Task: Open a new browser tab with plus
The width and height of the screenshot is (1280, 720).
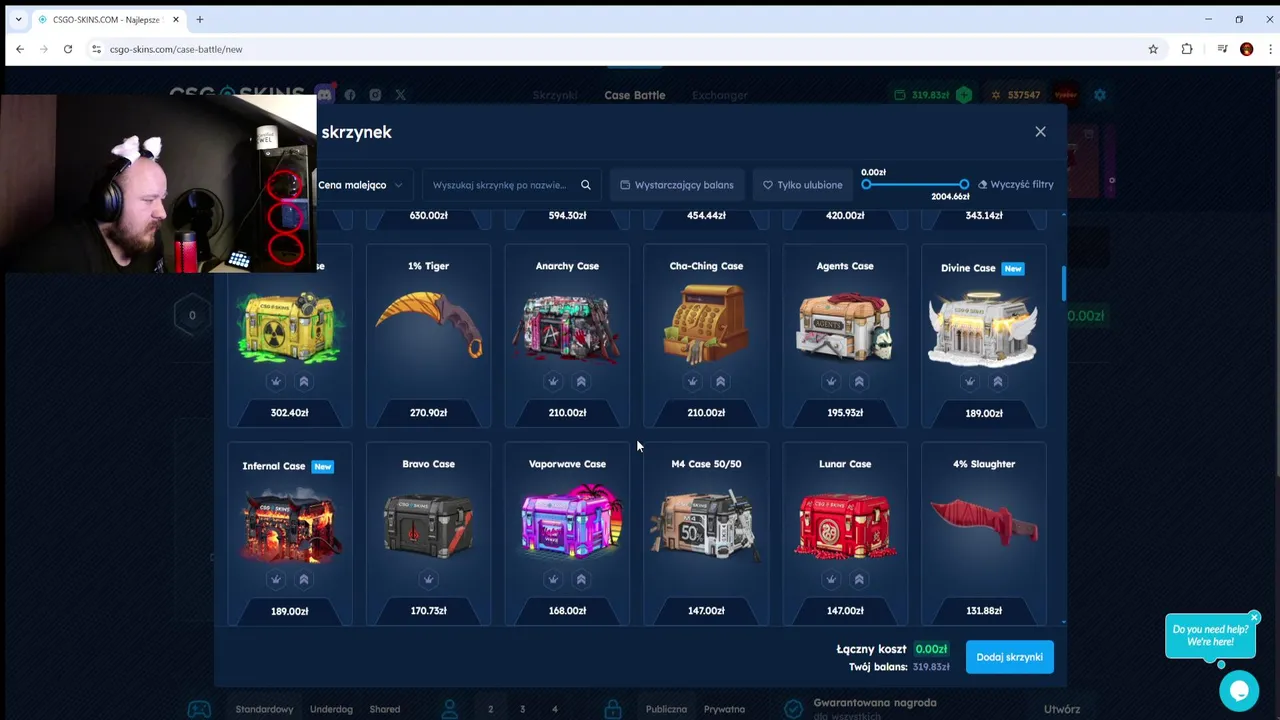Action: point(200,19)
